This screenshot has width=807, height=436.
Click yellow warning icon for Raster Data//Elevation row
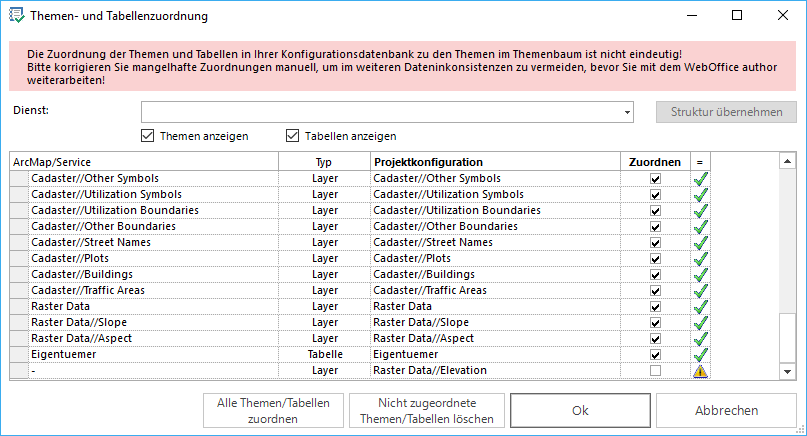(x=700, y=371)
